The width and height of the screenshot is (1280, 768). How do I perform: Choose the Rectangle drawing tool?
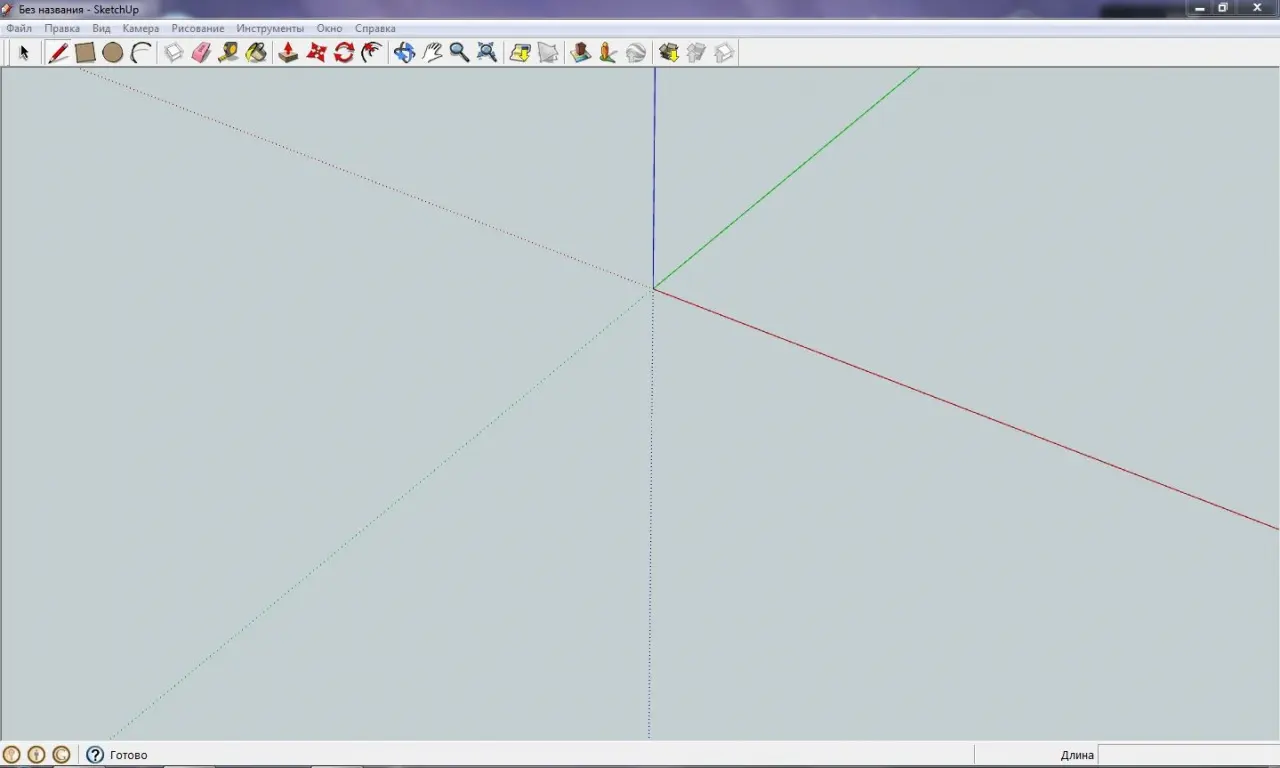(x=85, y=53)
